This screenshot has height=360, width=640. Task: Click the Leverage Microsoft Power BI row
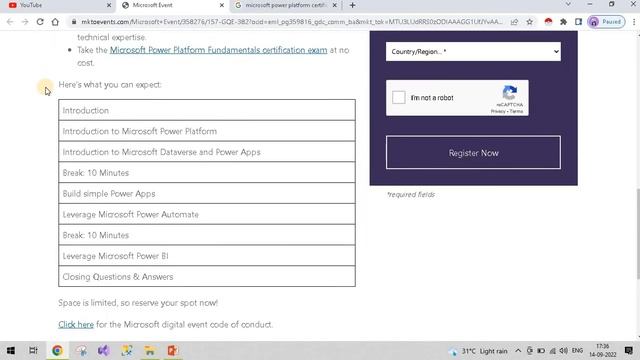tap(207, 256)
